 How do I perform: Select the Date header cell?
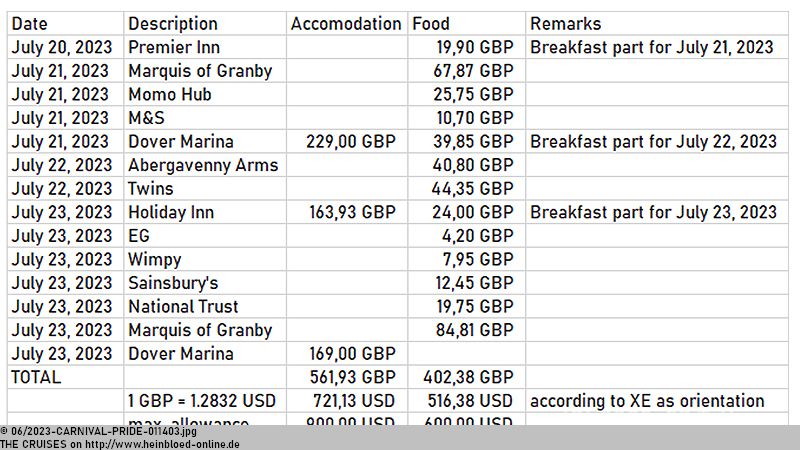point(65,23)
